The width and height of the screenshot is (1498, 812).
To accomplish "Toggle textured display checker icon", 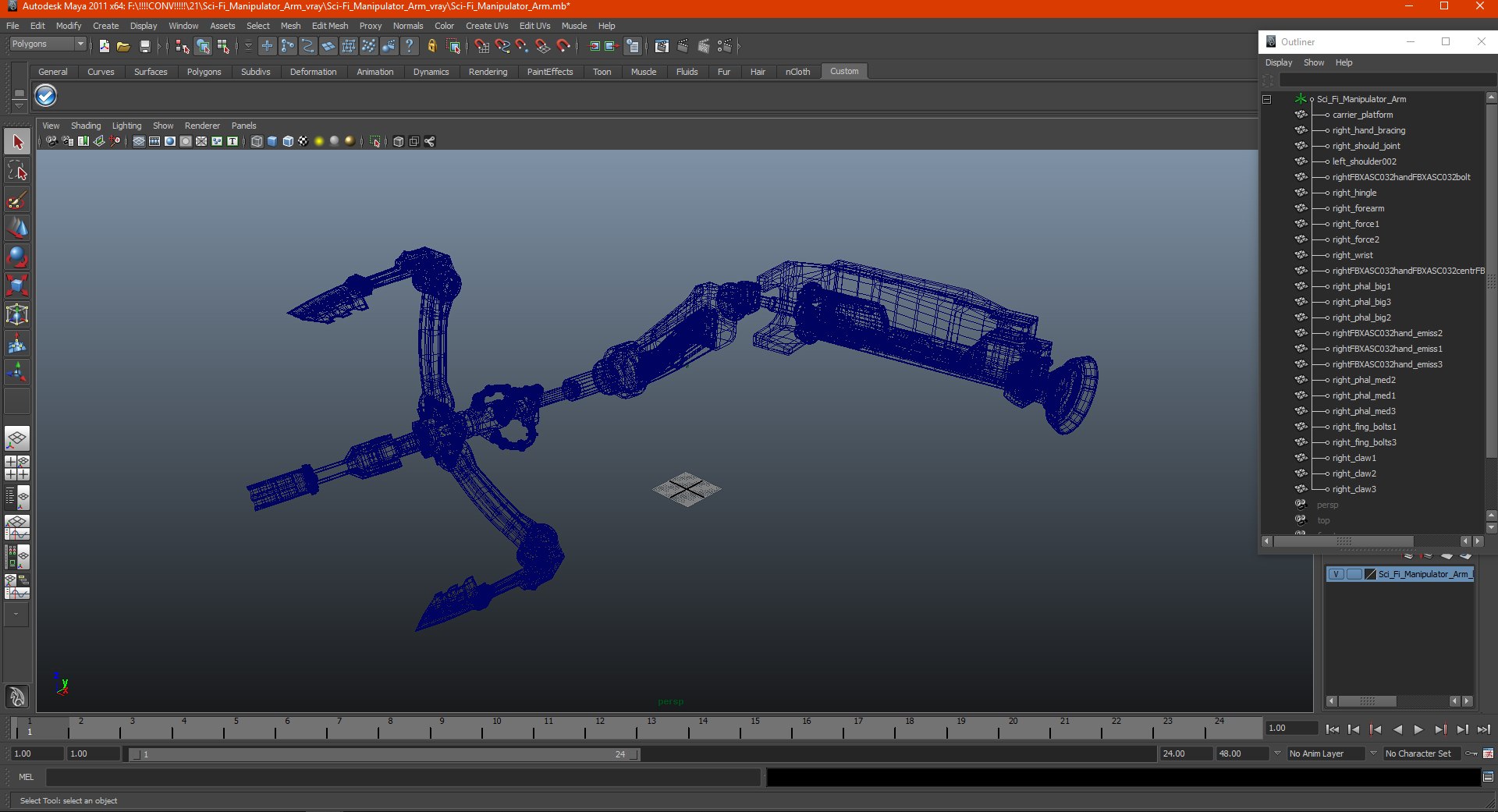I will (303, 141).
